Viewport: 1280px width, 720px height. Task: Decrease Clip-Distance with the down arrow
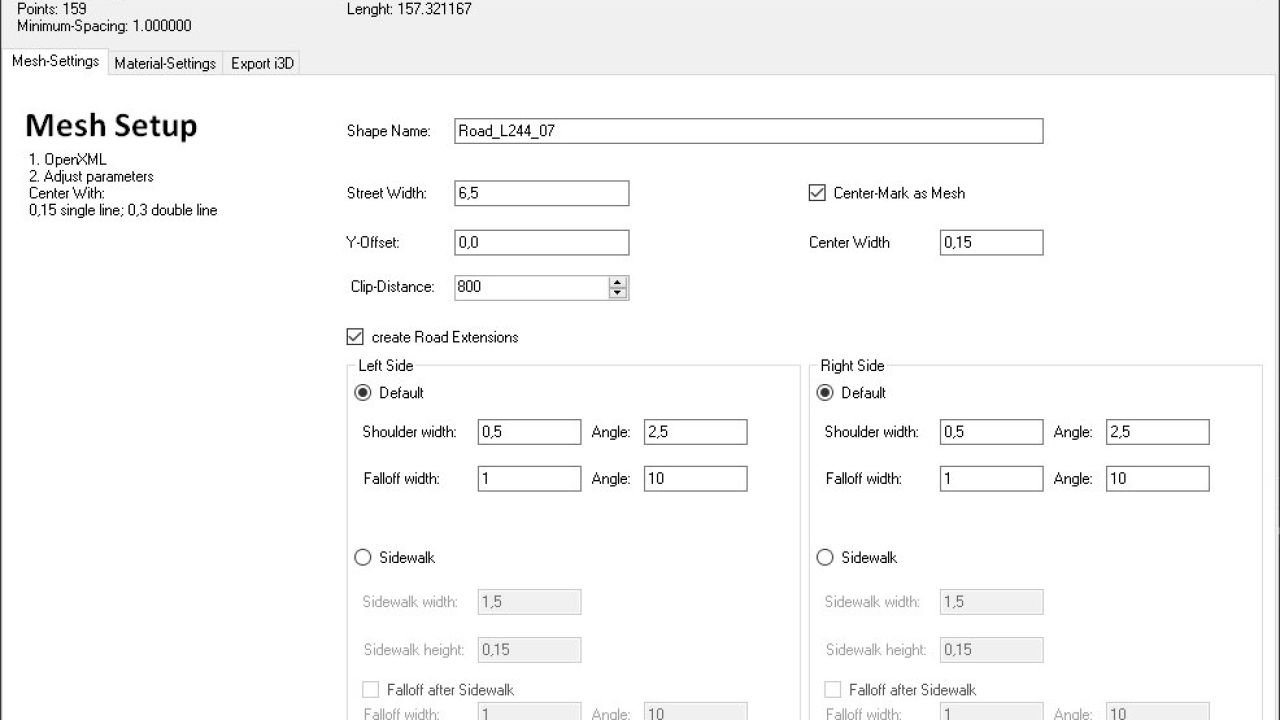coord(618,293)
